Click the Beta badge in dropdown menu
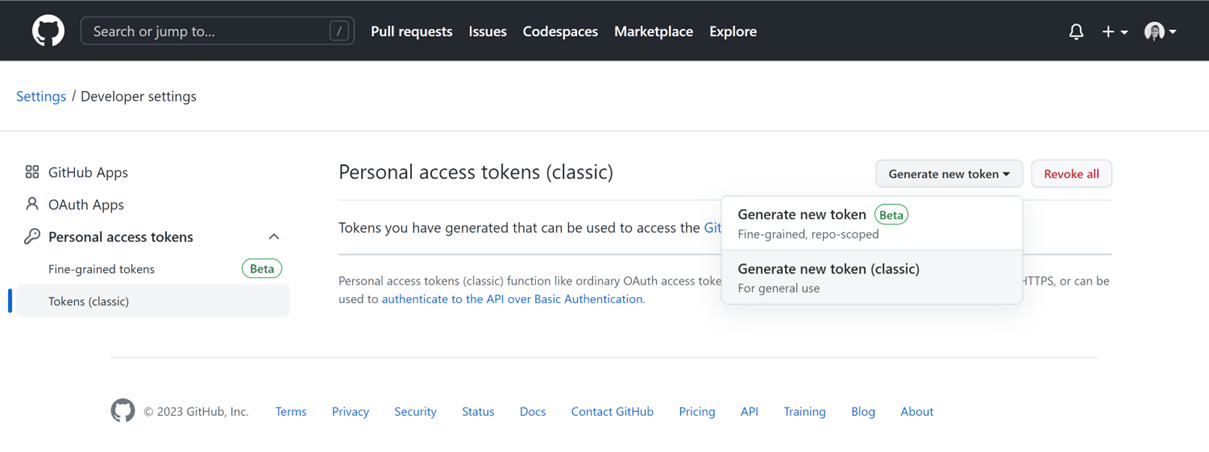 891,215
